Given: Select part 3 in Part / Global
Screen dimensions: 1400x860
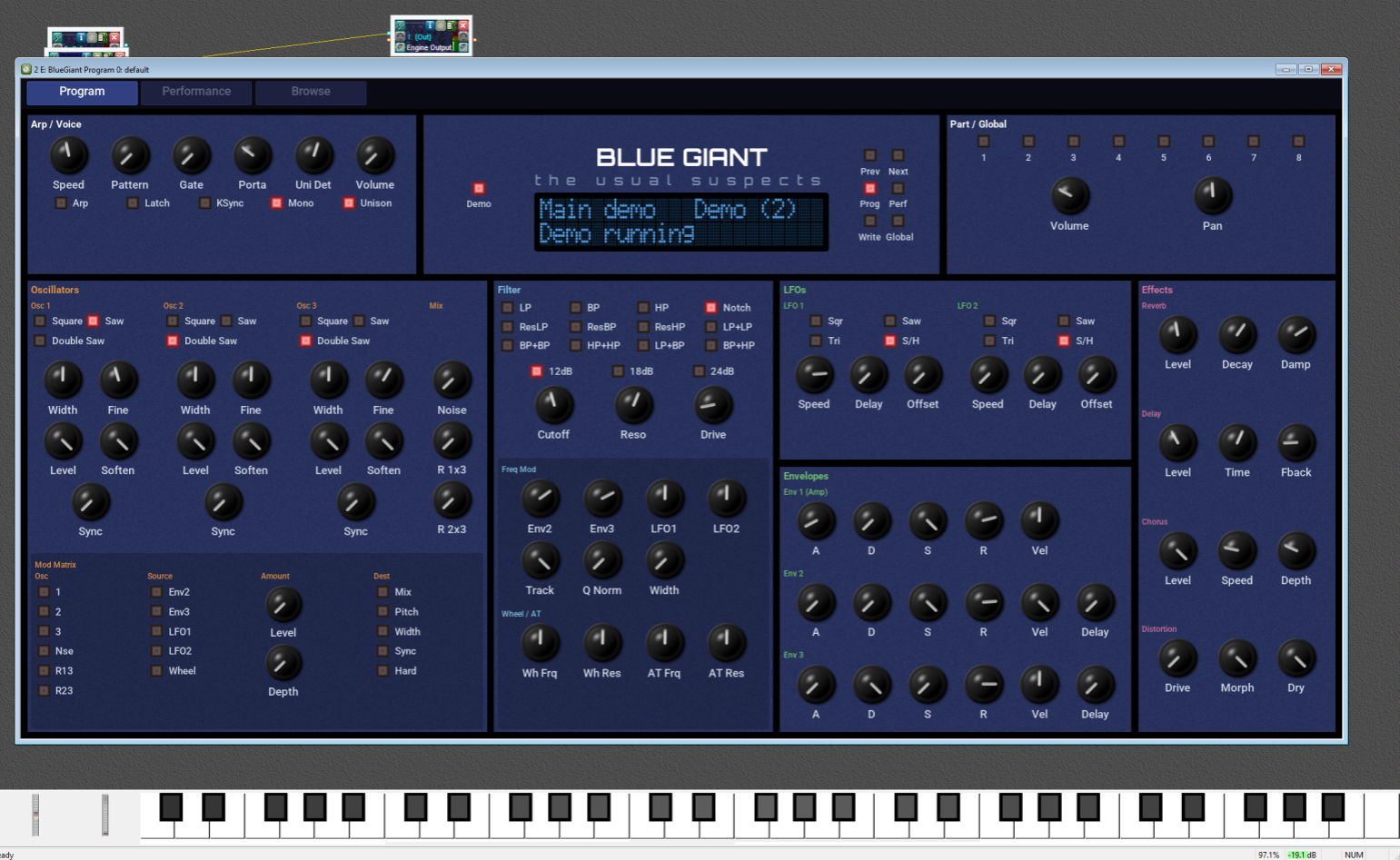Looking at the screenshot, I should [x=1074, y=142].
